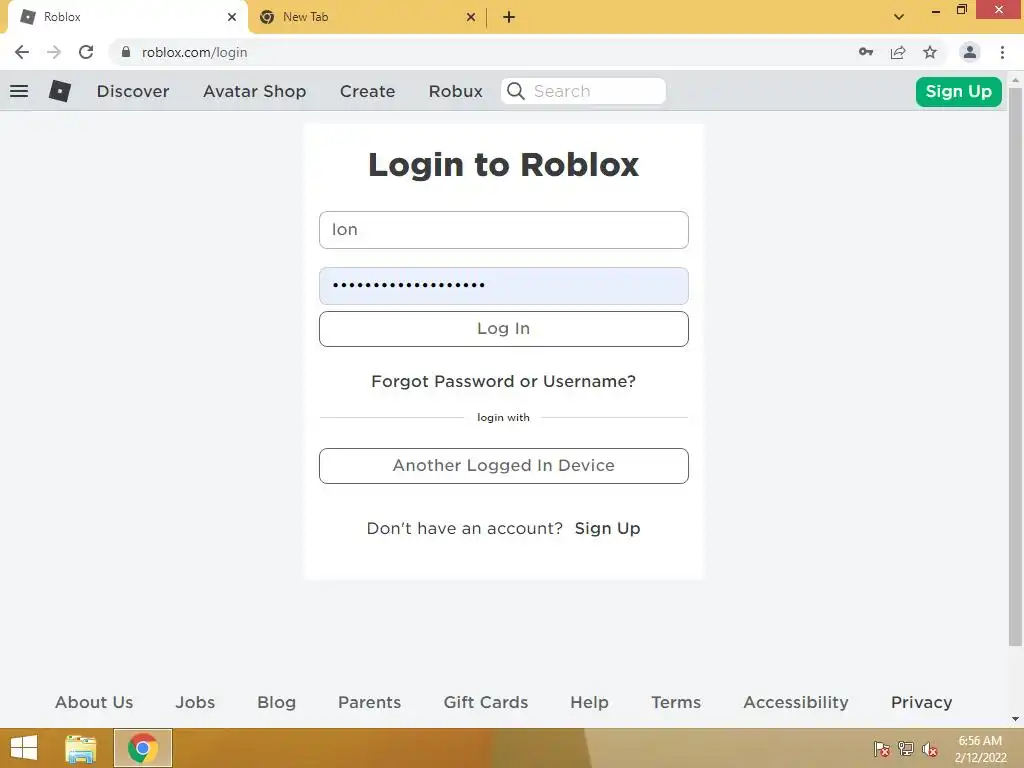
Task: Open Robux in the navbar
Action: point(456,91)
